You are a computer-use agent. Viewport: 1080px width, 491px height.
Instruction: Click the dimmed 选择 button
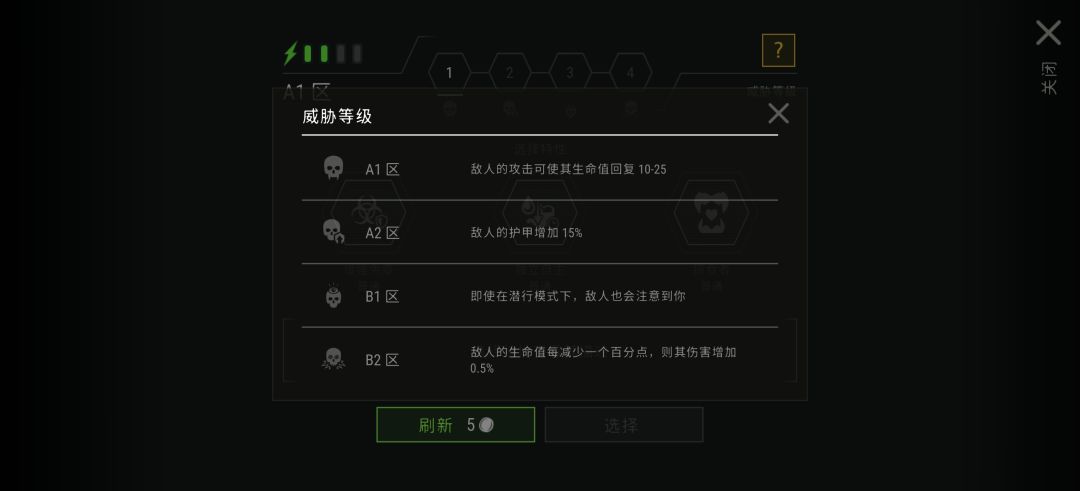[624, 425]
